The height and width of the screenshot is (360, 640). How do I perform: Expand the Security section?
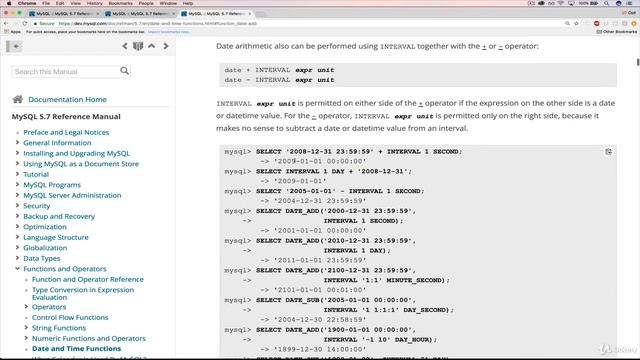point(17,206)
